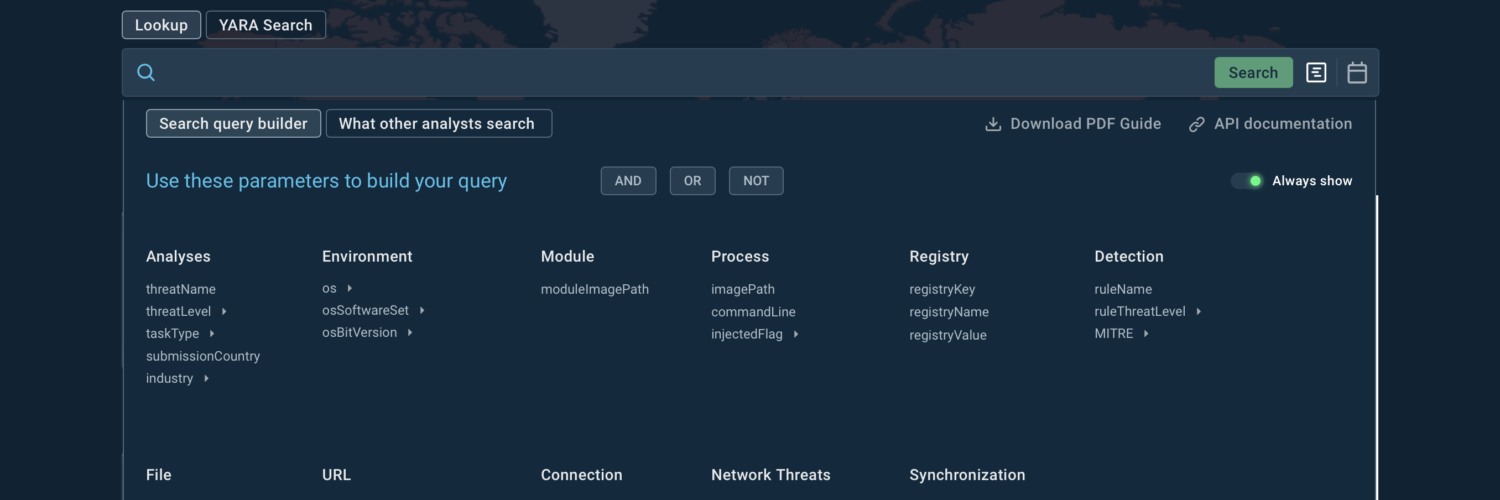Expand the injectedFlag parameter arrow
Screen dimensions: 1500x500
point(796,335)
